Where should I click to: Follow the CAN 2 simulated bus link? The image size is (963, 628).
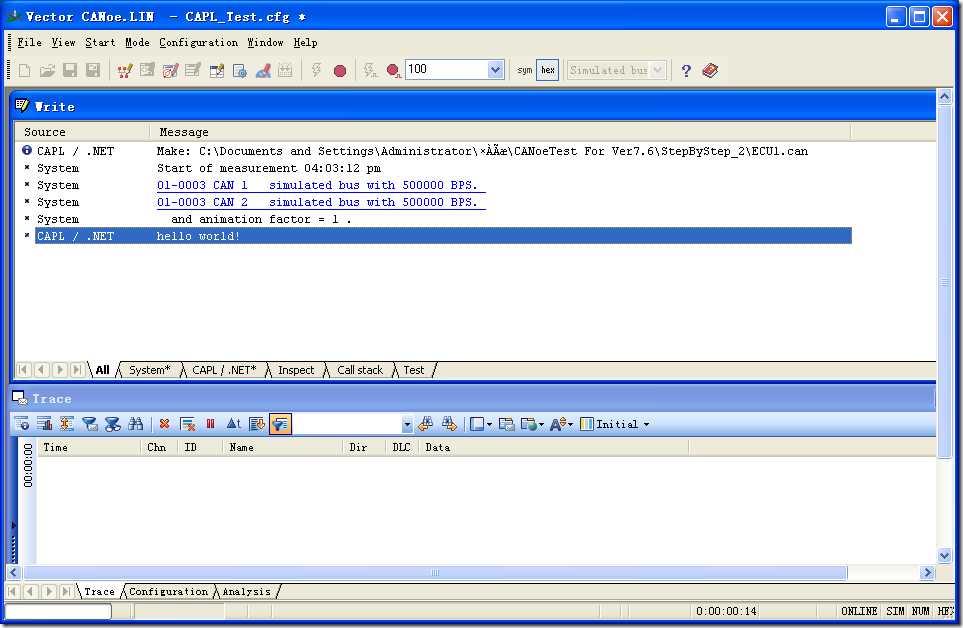tap(321, 203)
